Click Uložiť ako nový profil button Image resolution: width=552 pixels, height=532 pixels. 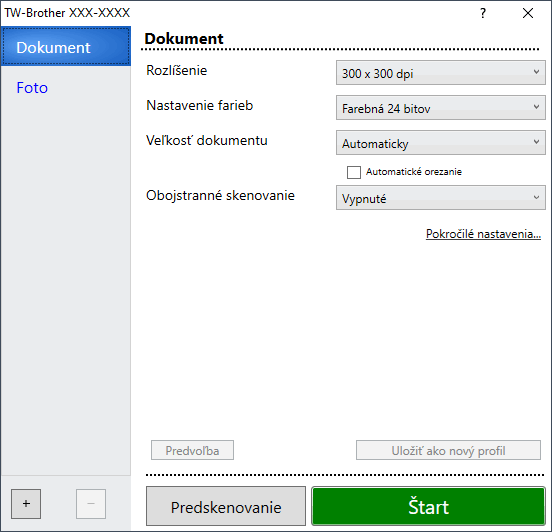[x=448, y=450]
